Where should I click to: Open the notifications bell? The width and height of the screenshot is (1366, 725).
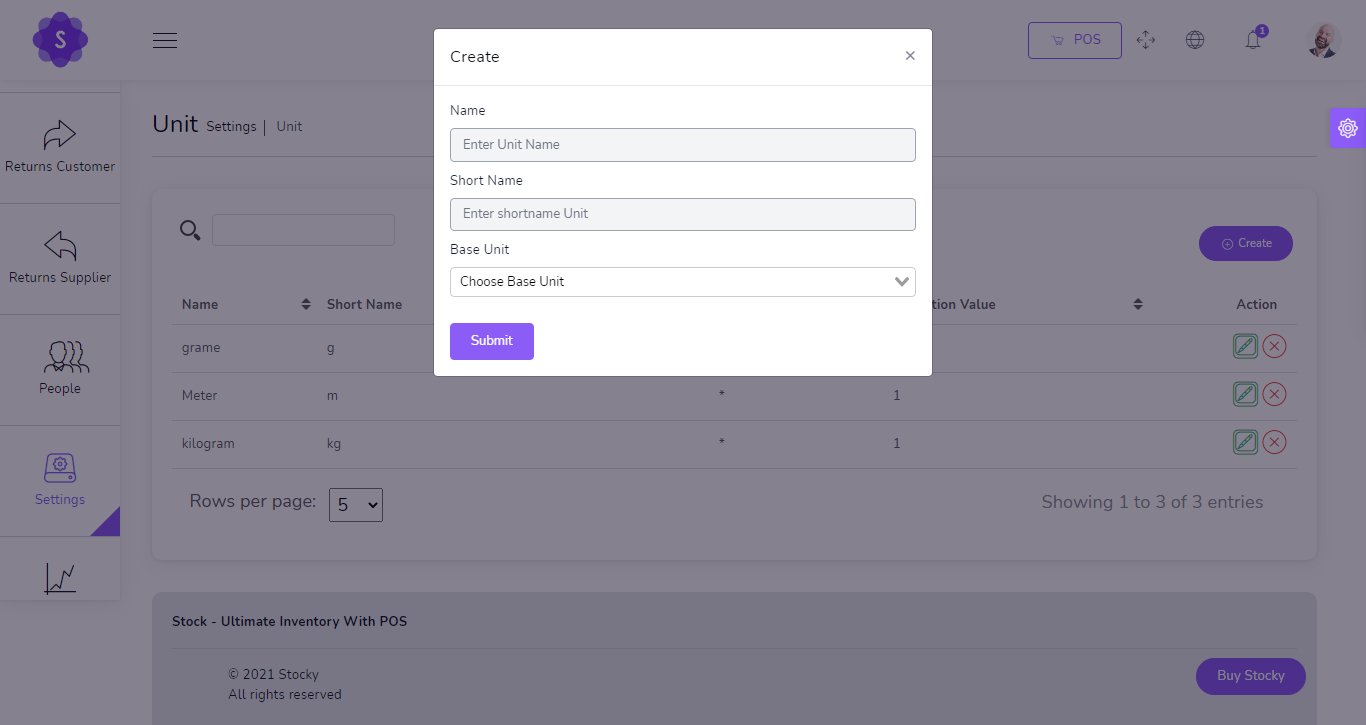click(x=1252, y=40)
